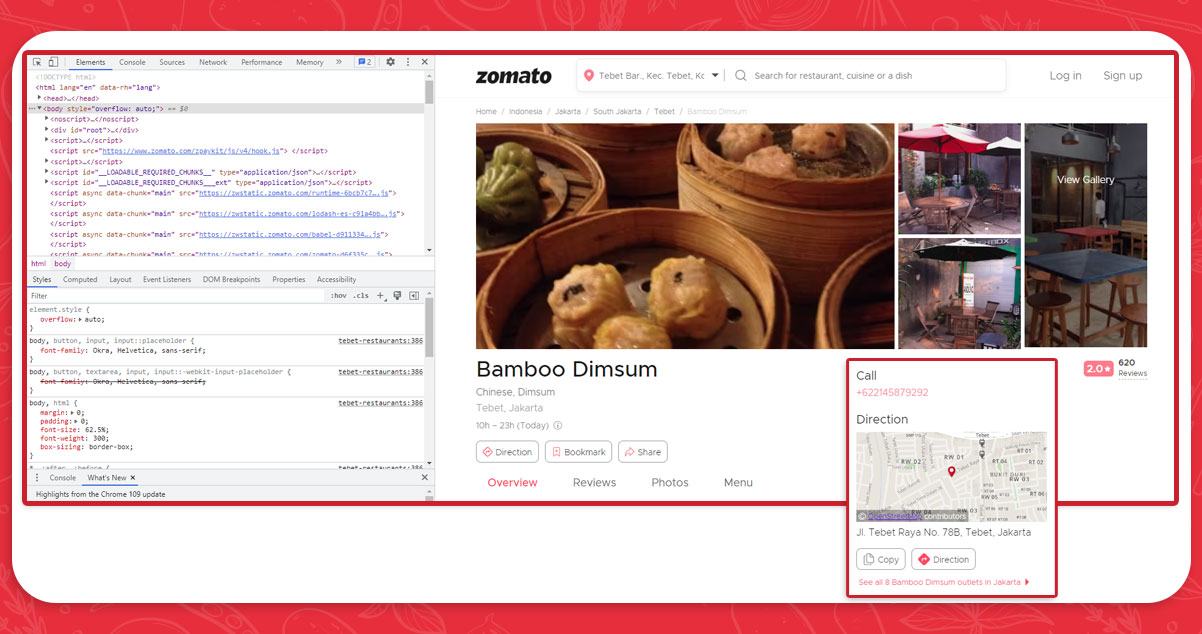Click the Bookmark button for Bamboo Dimsum

click(579, 452)
